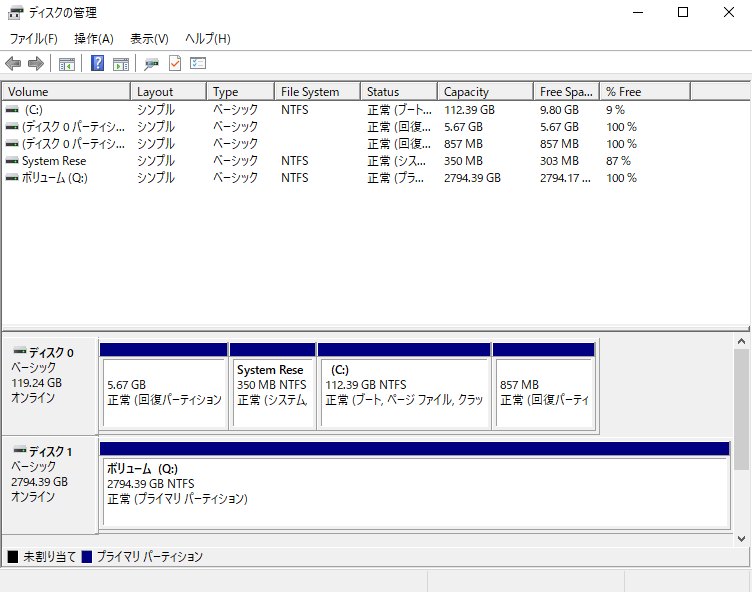Sort by the Capacity column header
752x592 pixels.
(x=485, y=92)
